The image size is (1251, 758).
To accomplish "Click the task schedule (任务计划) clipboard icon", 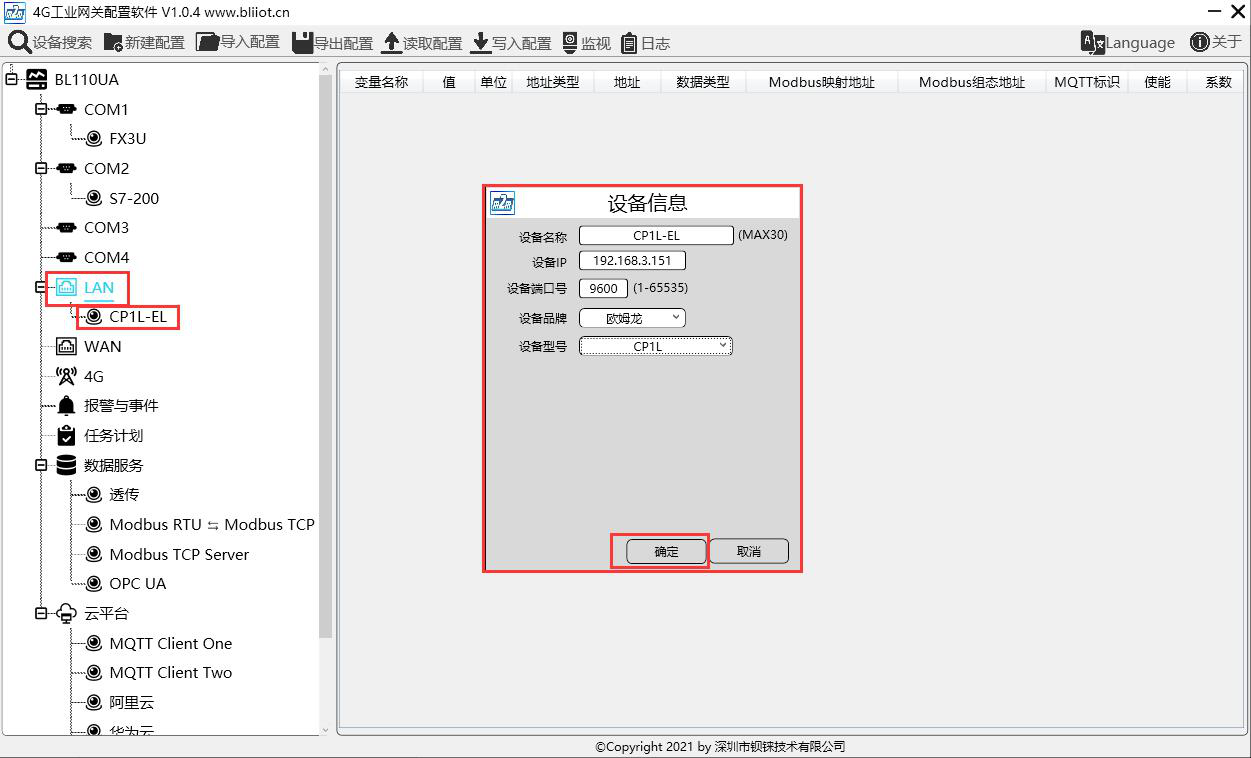I will point(66,436).
